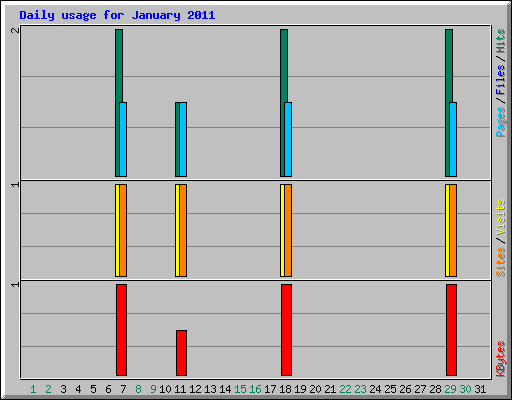The width and height of the screenshot is (512, 400).
Task: Click day 29 orange sites bar
Action: [x=453, y=230]
